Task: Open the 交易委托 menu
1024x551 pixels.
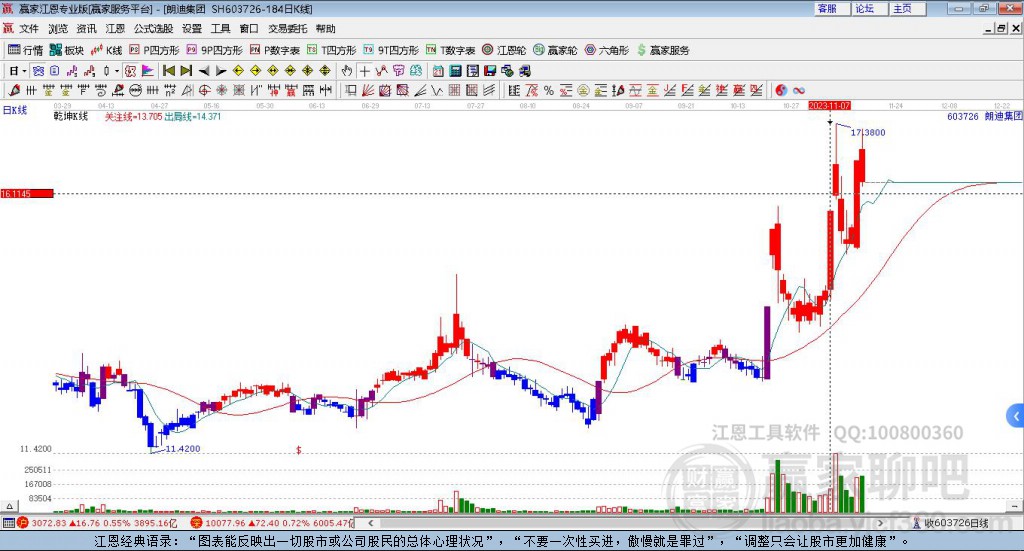Action: (287, 29)
